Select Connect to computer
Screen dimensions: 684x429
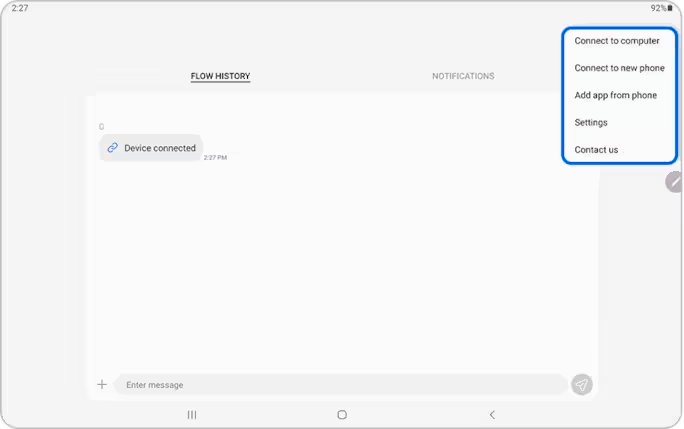coord(619,41)
